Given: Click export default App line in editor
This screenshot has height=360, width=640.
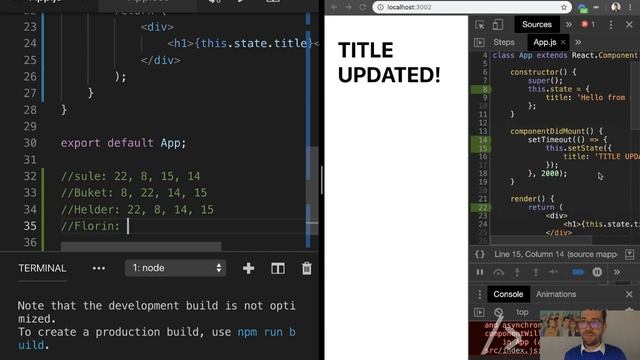Looking at the screenshot, I should pos(123,143).
